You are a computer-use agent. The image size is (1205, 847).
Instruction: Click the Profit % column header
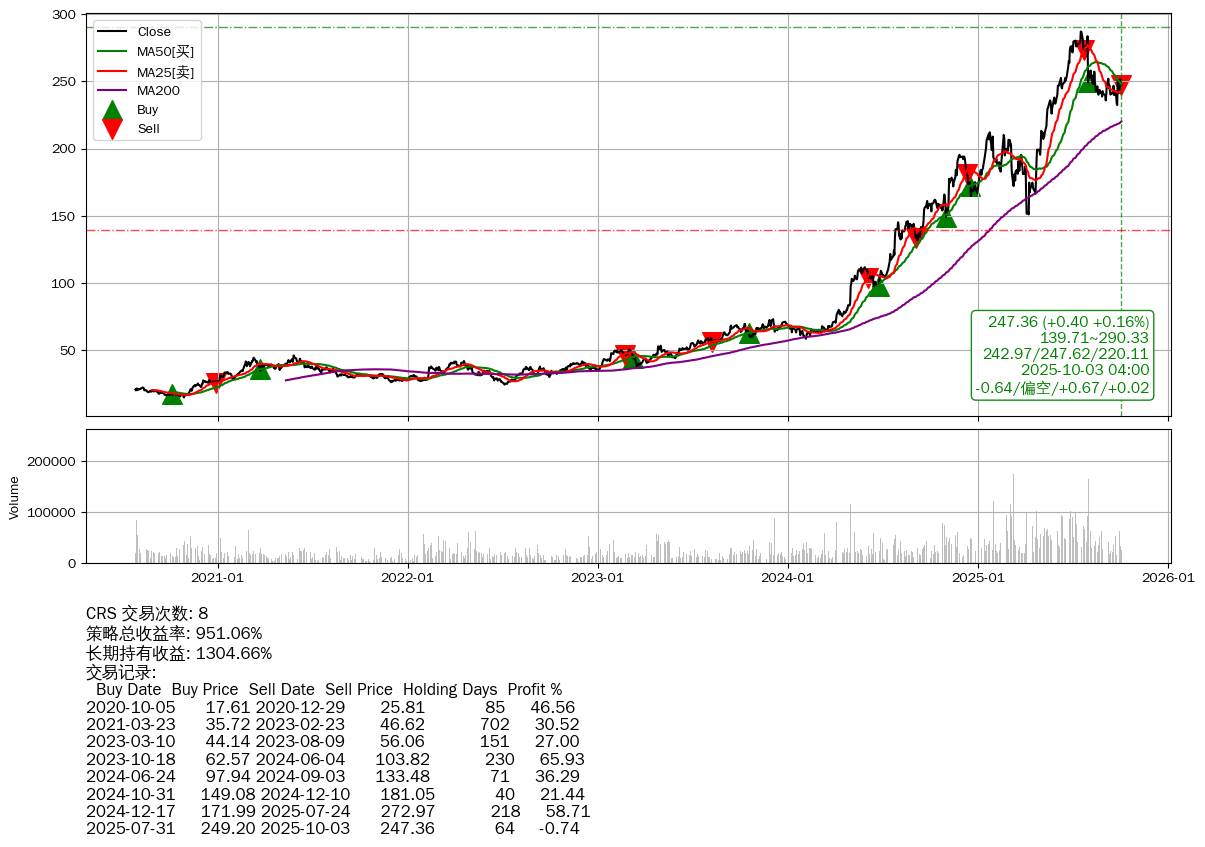tap(534, 690)
